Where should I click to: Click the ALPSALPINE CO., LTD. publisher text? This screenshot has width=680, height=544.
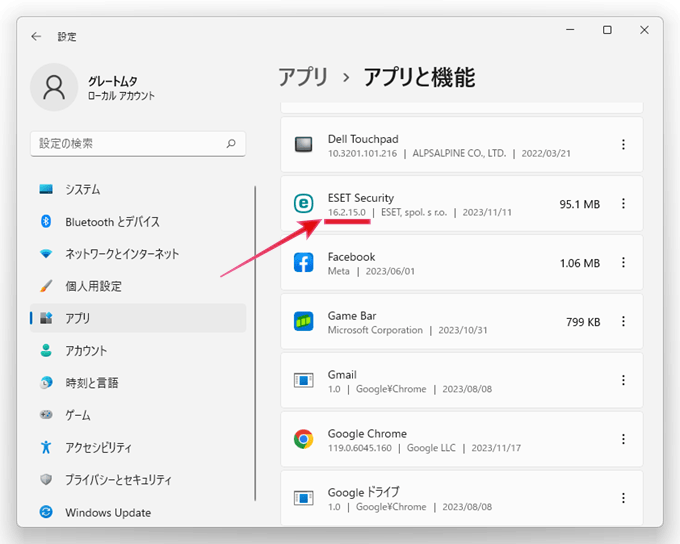pyautogui.click(x=459, y=153)
